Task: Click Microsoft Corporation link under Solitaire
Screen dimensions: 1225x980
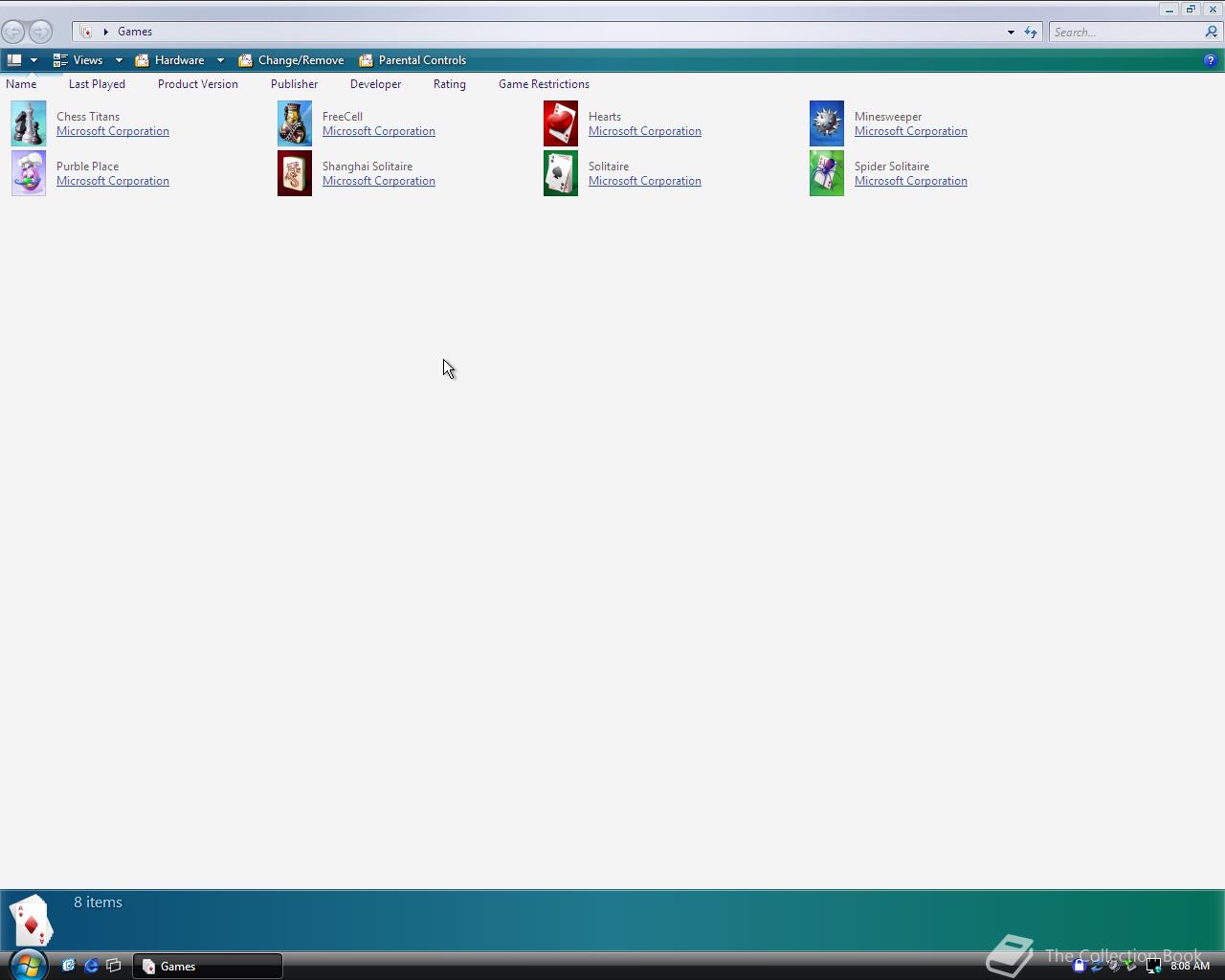Action: (645, 181)
